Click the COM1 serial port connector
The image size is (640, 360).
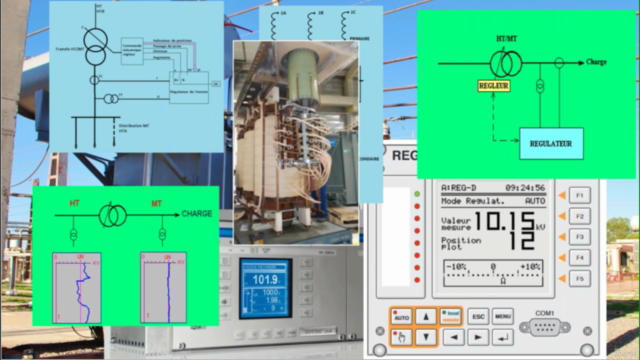[545, 327]
